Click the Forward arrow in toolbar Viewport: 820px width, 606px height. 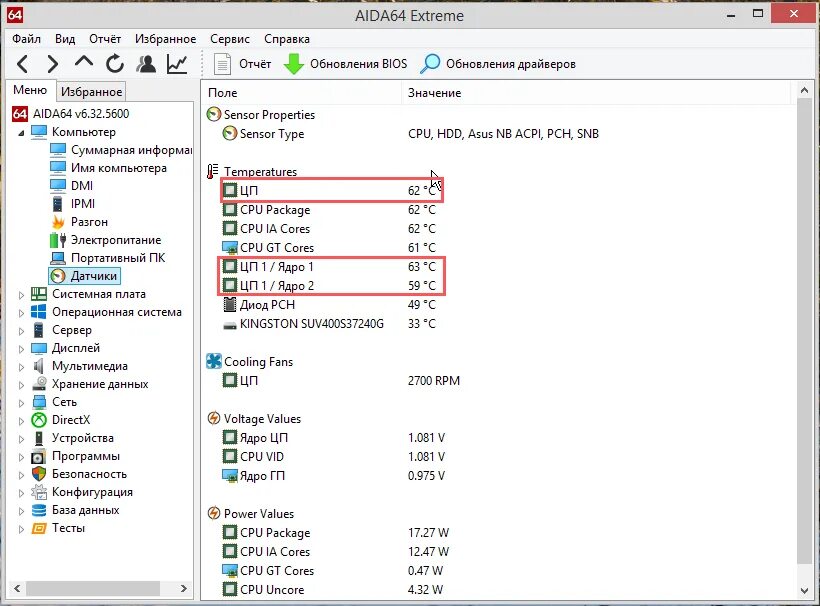point(52,64)
